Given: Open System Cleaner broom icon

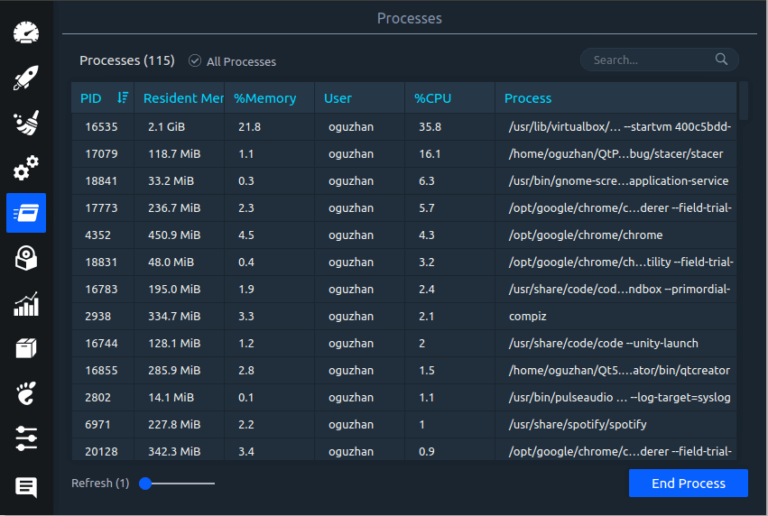Looking at the screenshot, I should [x=26, y=123].
